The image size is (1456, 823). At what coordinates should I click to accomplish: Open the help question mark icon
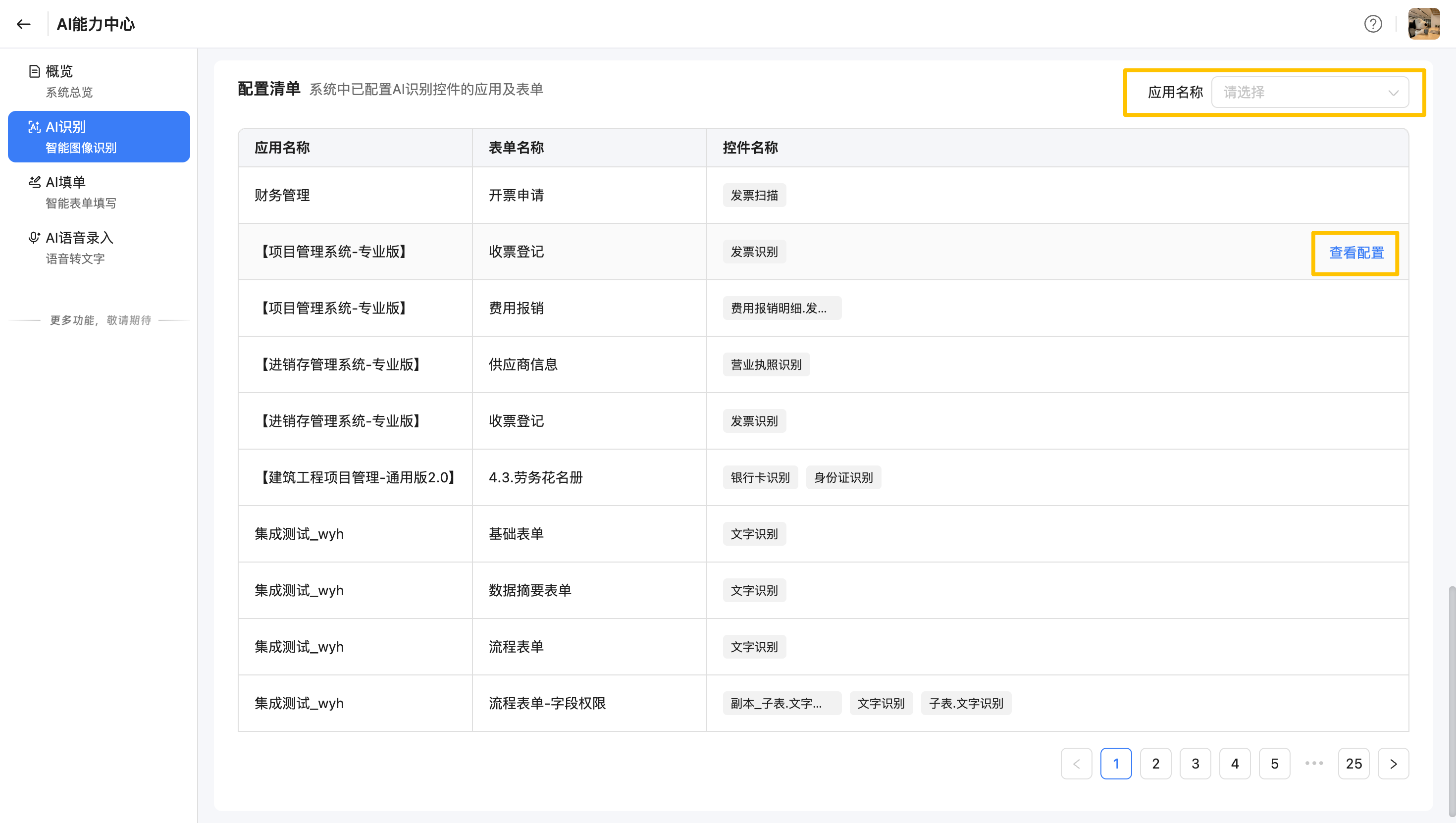(x=1373, y=24)
